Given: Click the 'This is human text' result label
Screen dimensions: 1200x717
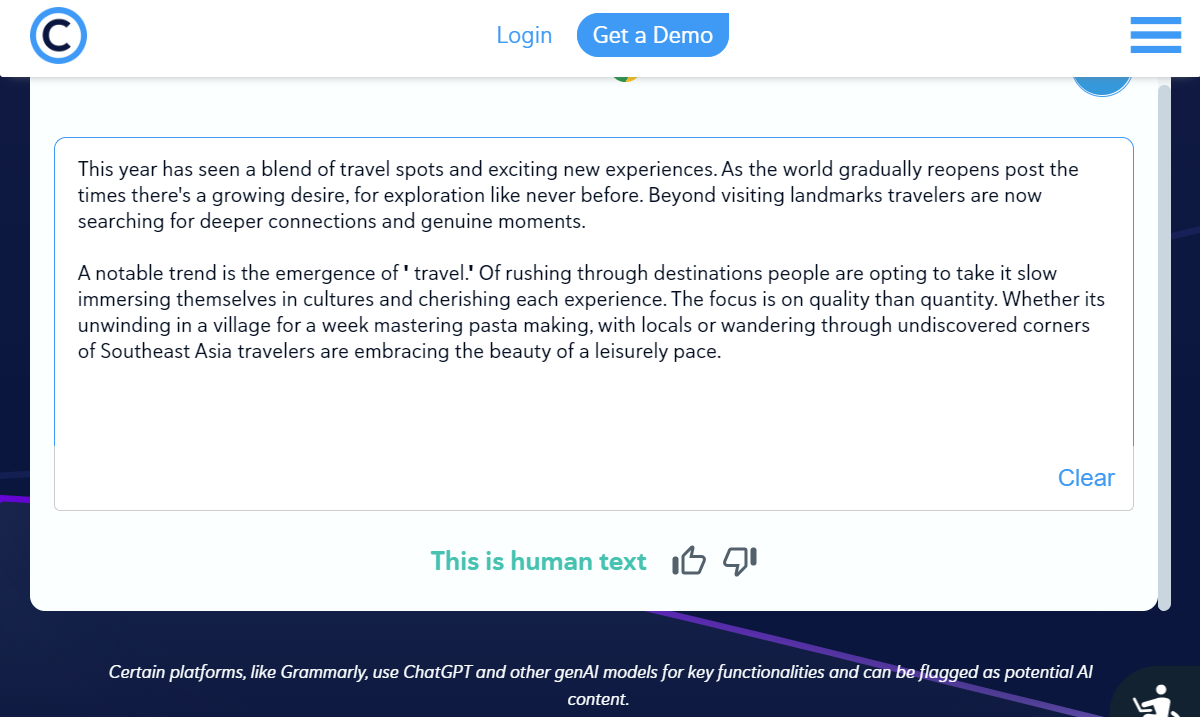Looking at the screenshot, I should pos(538,562).
